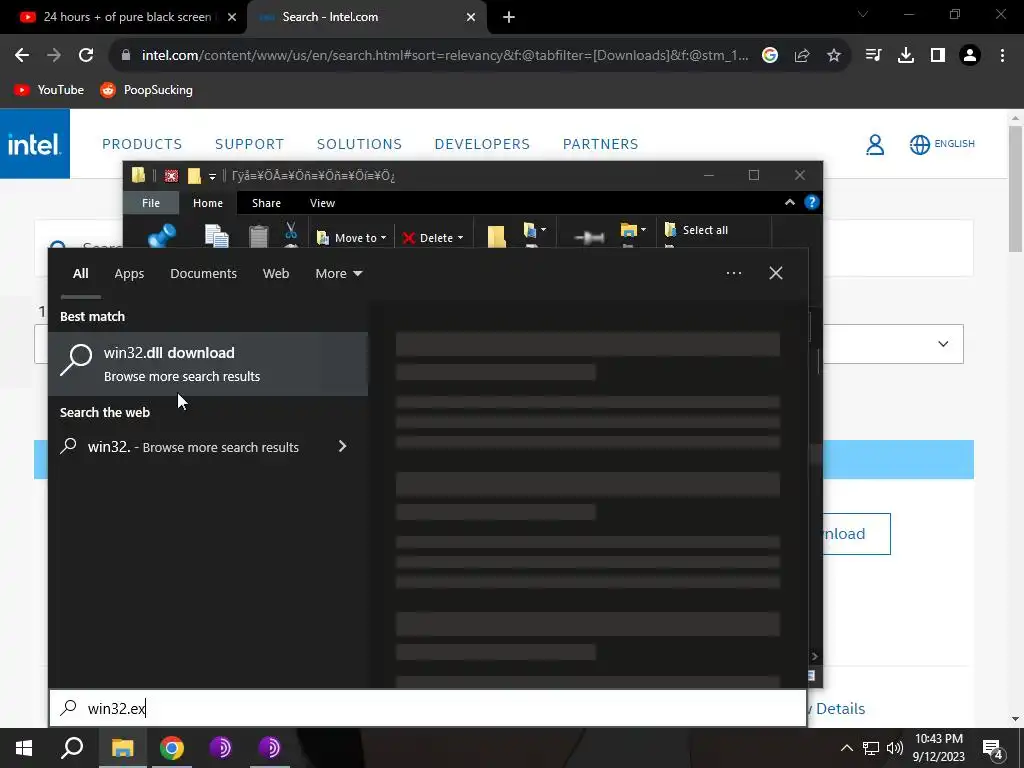This screenshot has width=1024, height=768.
Task: Open File tab in Explorer
Action: [x=151, y=203]
